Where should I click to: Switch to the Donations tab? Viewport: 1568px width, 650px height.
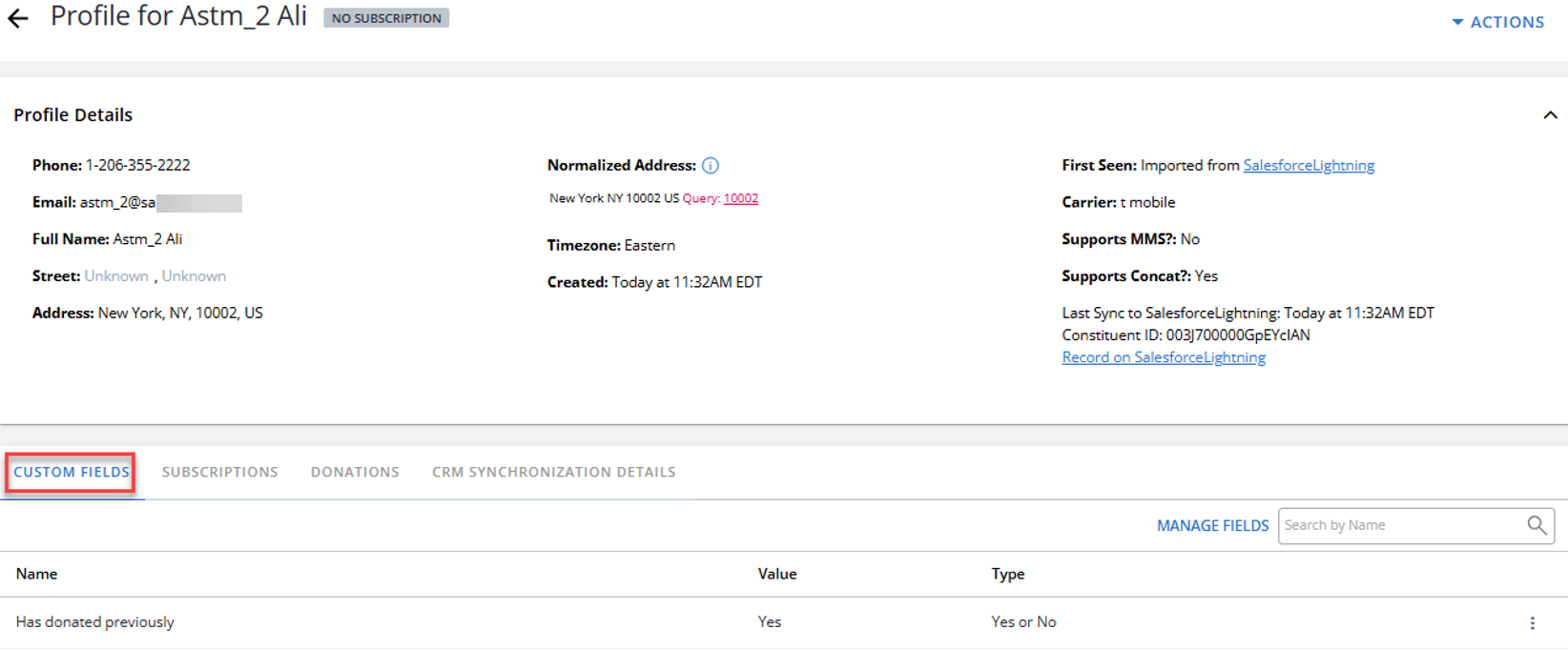click(x=355, y=472)
